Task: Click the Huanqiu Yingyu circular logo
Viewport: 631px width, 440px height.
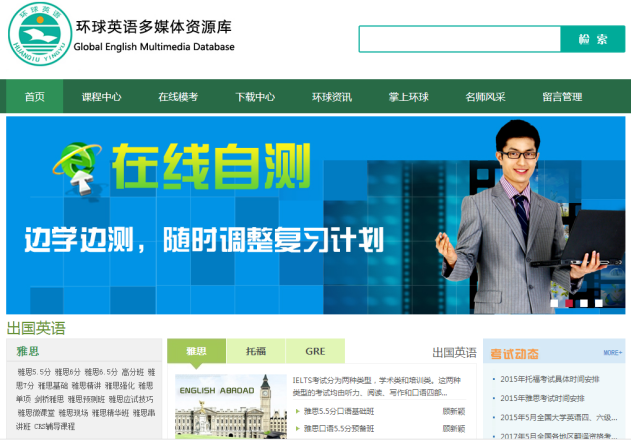Action: click(x=39, y=34)
